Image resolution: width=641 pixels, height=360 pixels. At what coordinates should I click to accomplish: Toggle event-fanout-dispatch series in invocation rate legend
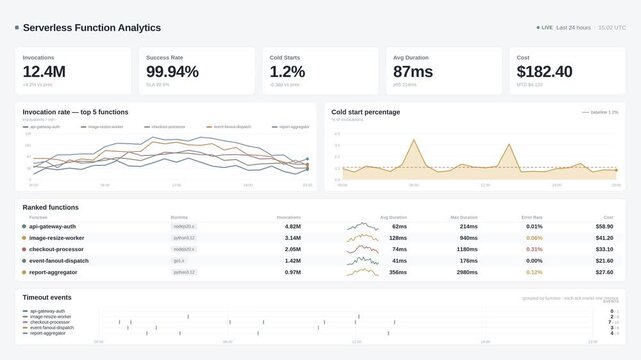click(x=229, y=127)
